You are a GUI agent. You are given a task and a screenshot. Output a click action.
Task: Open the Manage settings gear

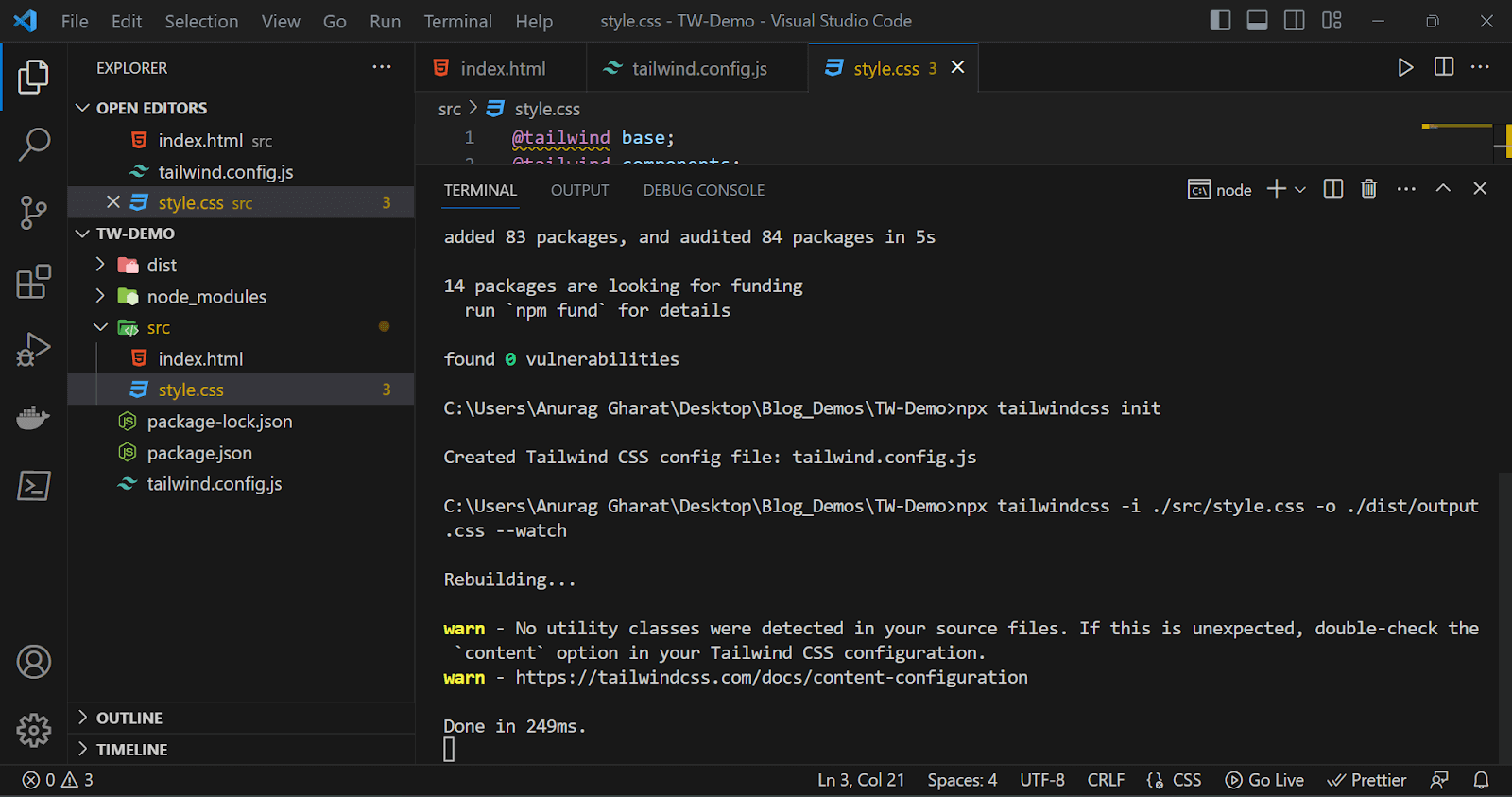(x=33, y=730)
